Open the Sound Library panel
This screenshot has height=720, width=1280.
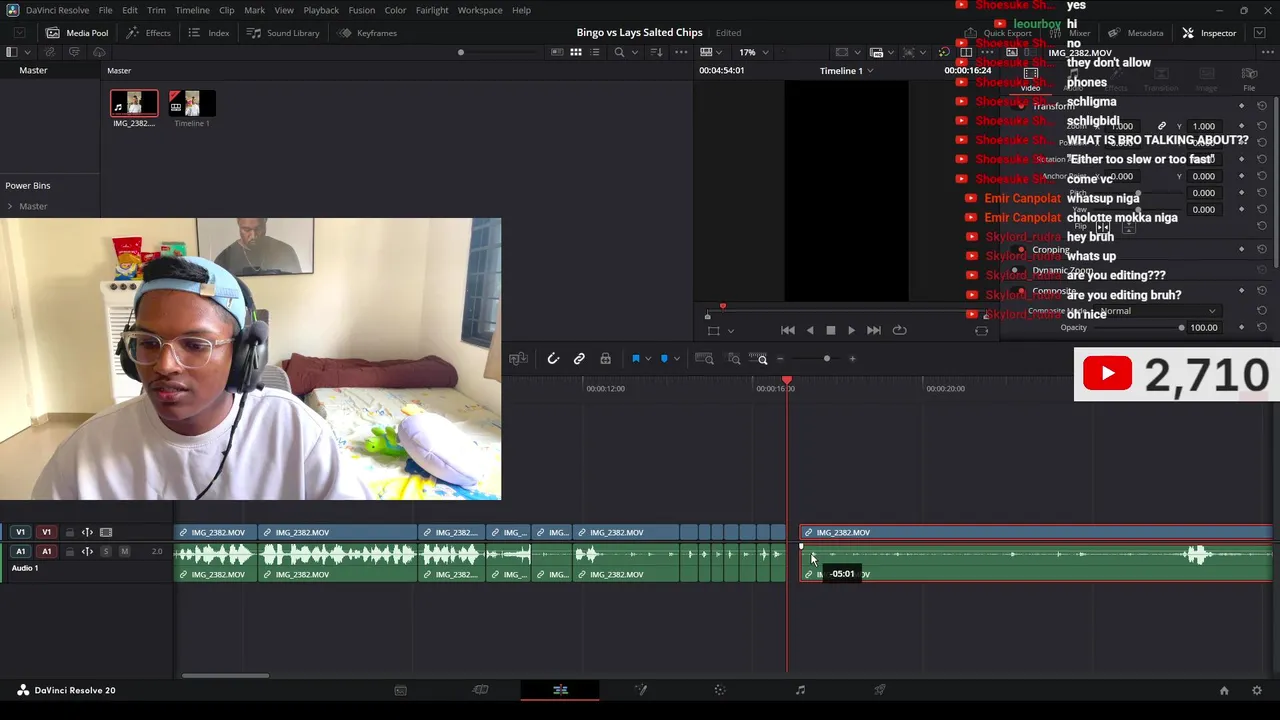(x=283, y=33)
